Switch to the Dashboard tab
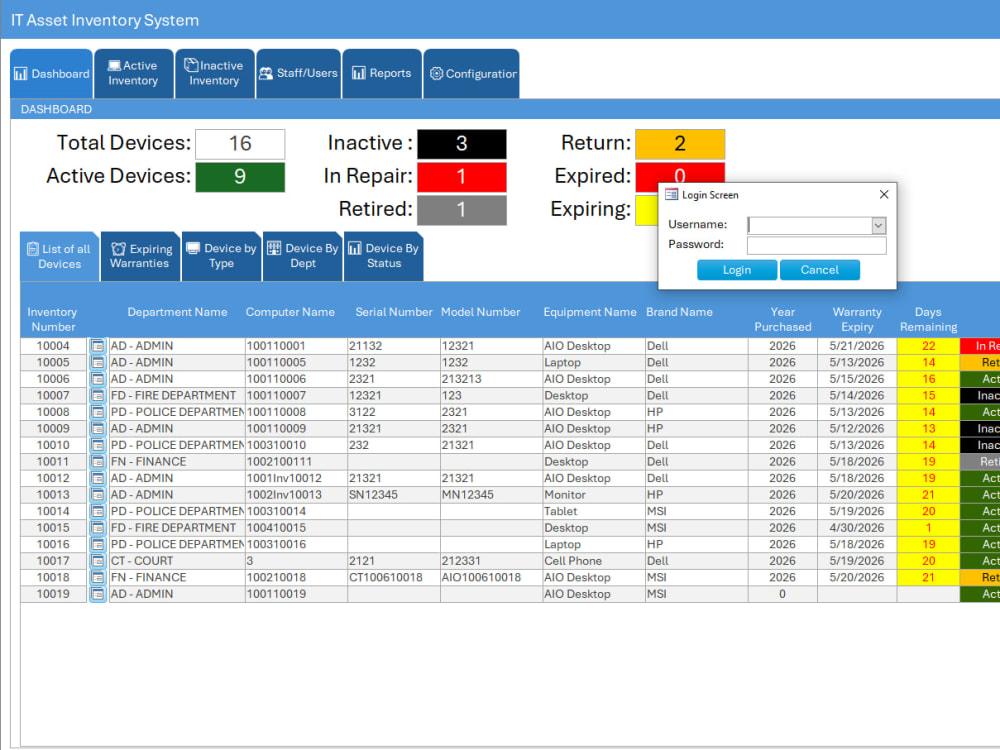This screenshot has width=1000, height=750. pos(52,73)
